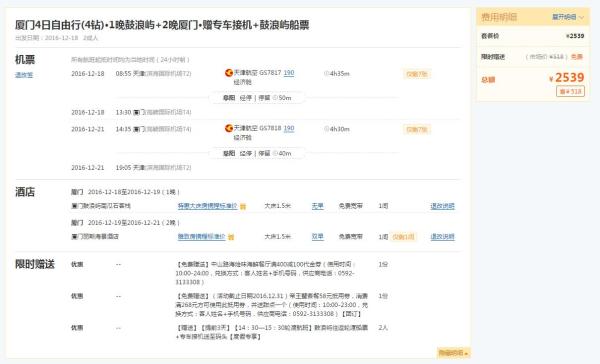Click Tianjin Airlines logo for flight GS7817
Screen dimensions: 600x364
click(229, 73)
